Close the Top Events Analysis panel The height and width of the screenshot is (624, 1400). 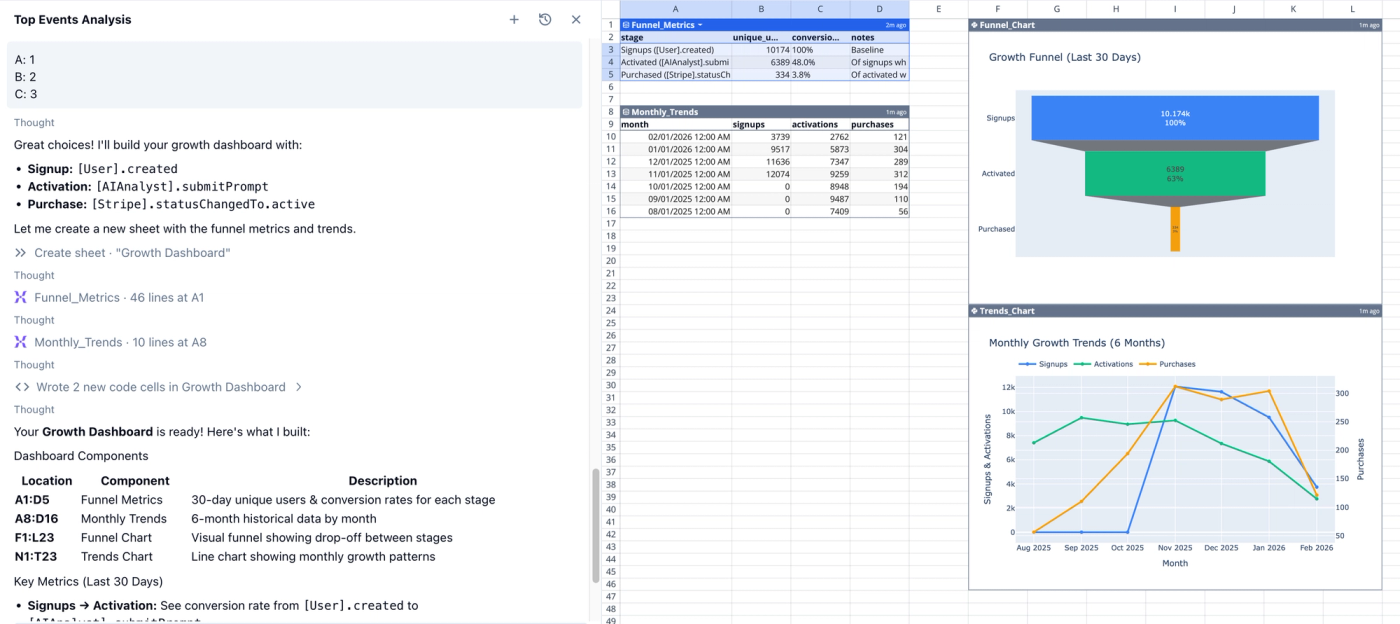tap(576, 19)
